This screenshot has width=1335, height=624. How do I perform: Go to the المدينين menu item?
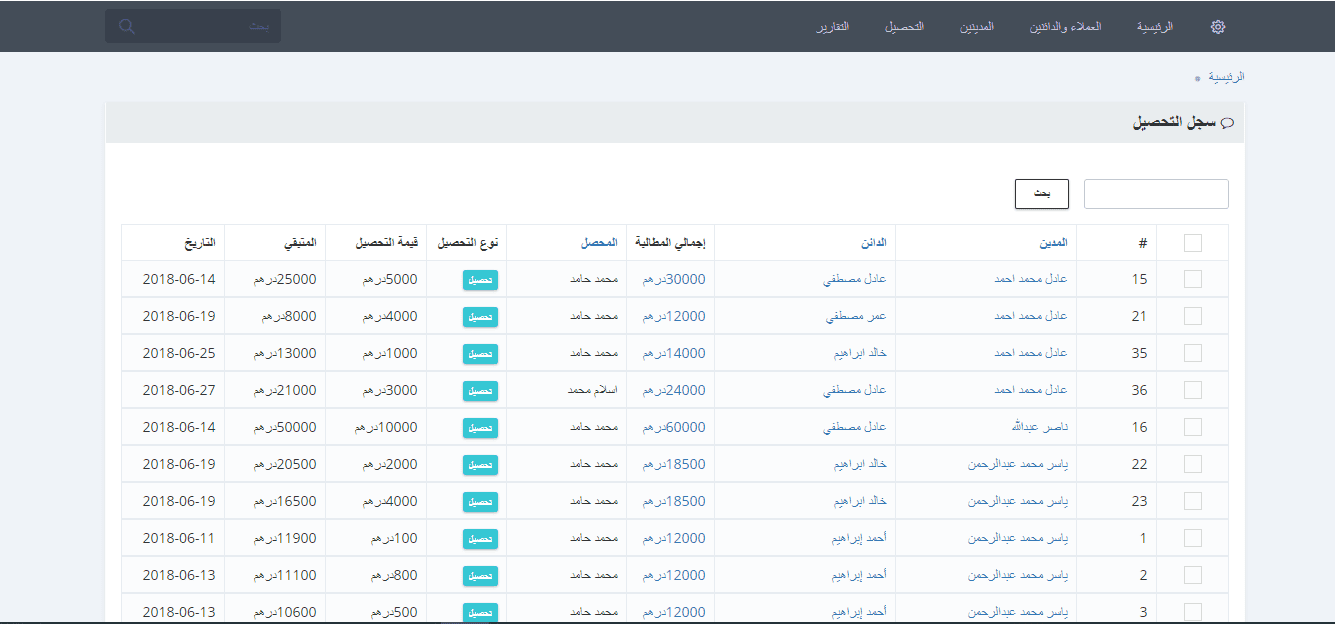tap(976, 27)
